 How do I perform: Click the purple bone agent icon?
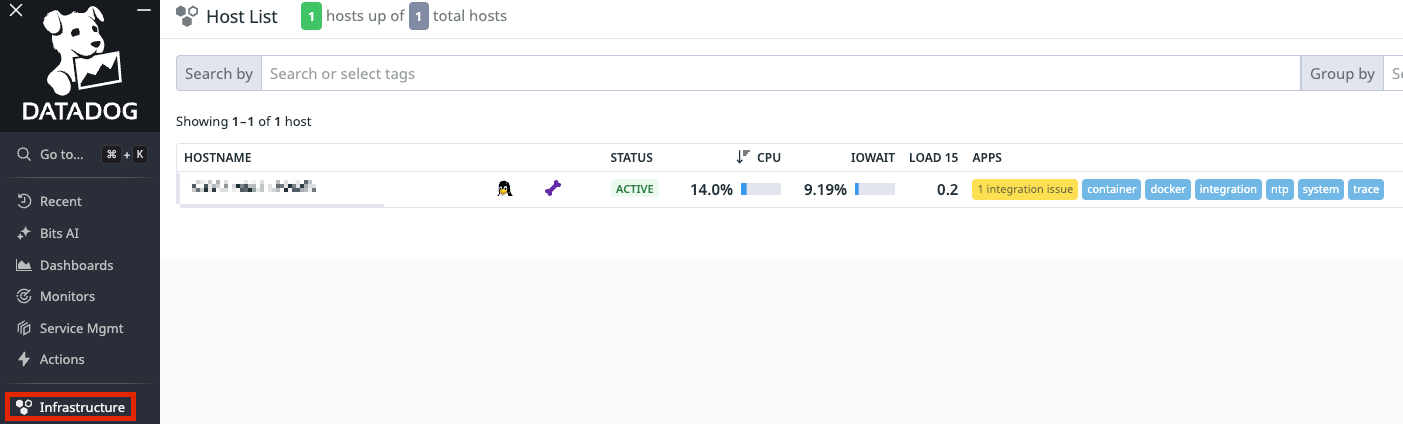point(553,188)
